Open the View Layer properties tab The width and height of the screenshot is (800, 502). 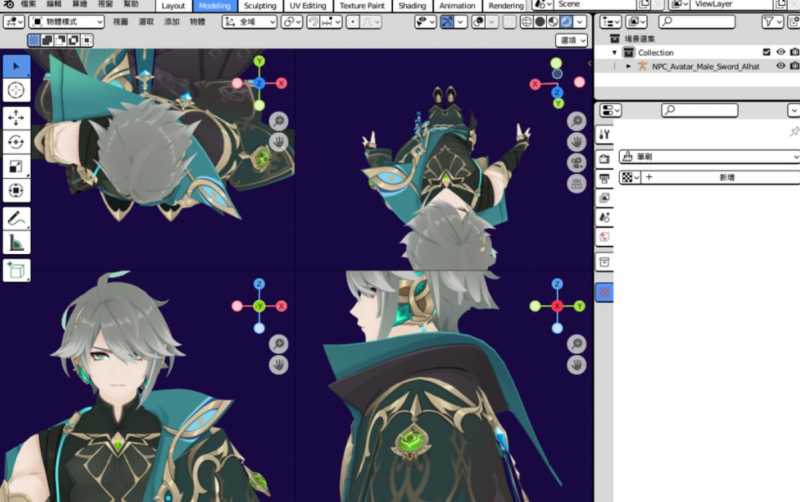605,198
